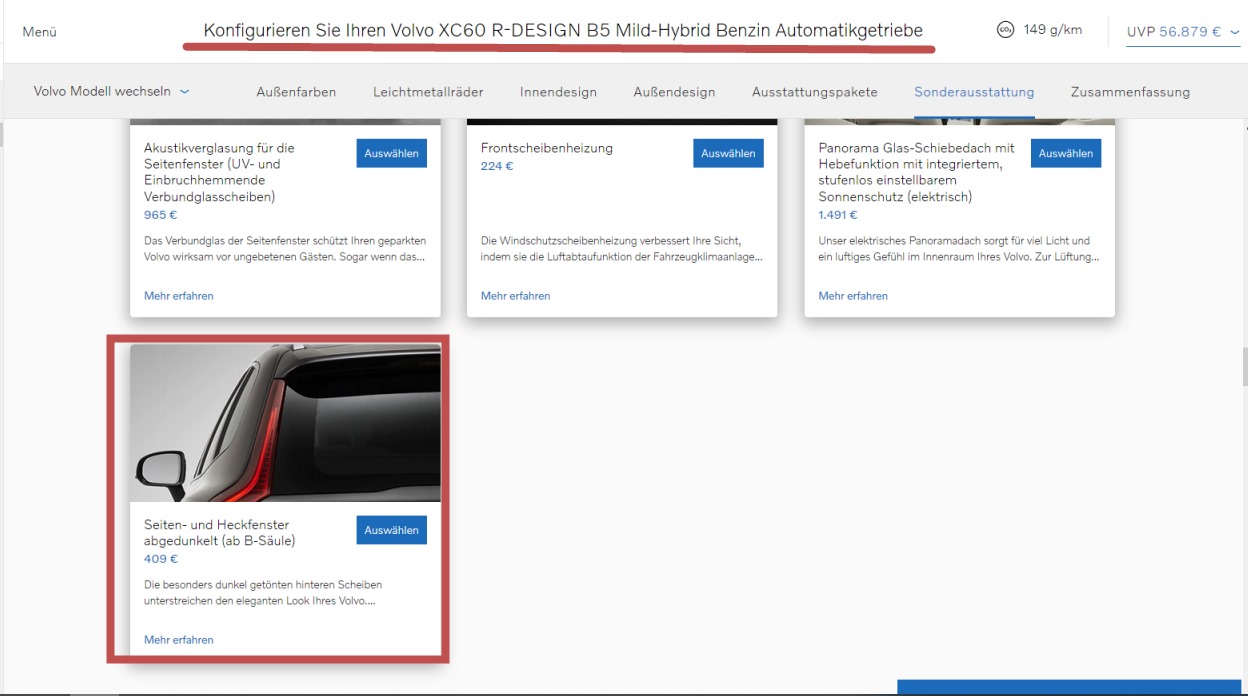Viewport: 1248px width, 696px height.
Task: Click the Seiten- und Heckfenster abgedunkelt heading
Action: (220, 533)
